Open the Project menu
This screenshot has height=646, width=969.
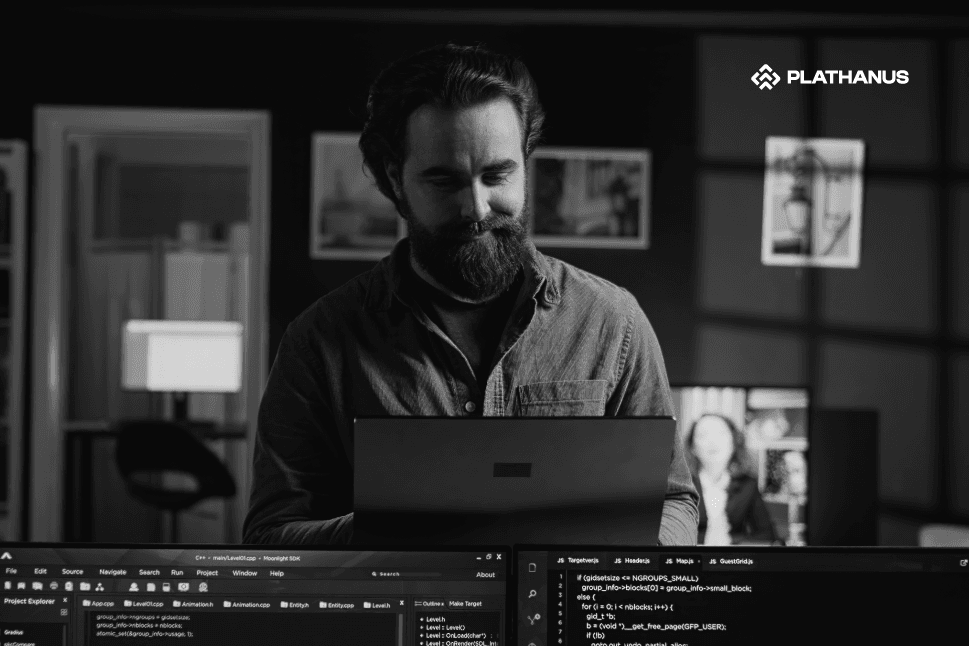pyautogui.click(x=207, y=573)
